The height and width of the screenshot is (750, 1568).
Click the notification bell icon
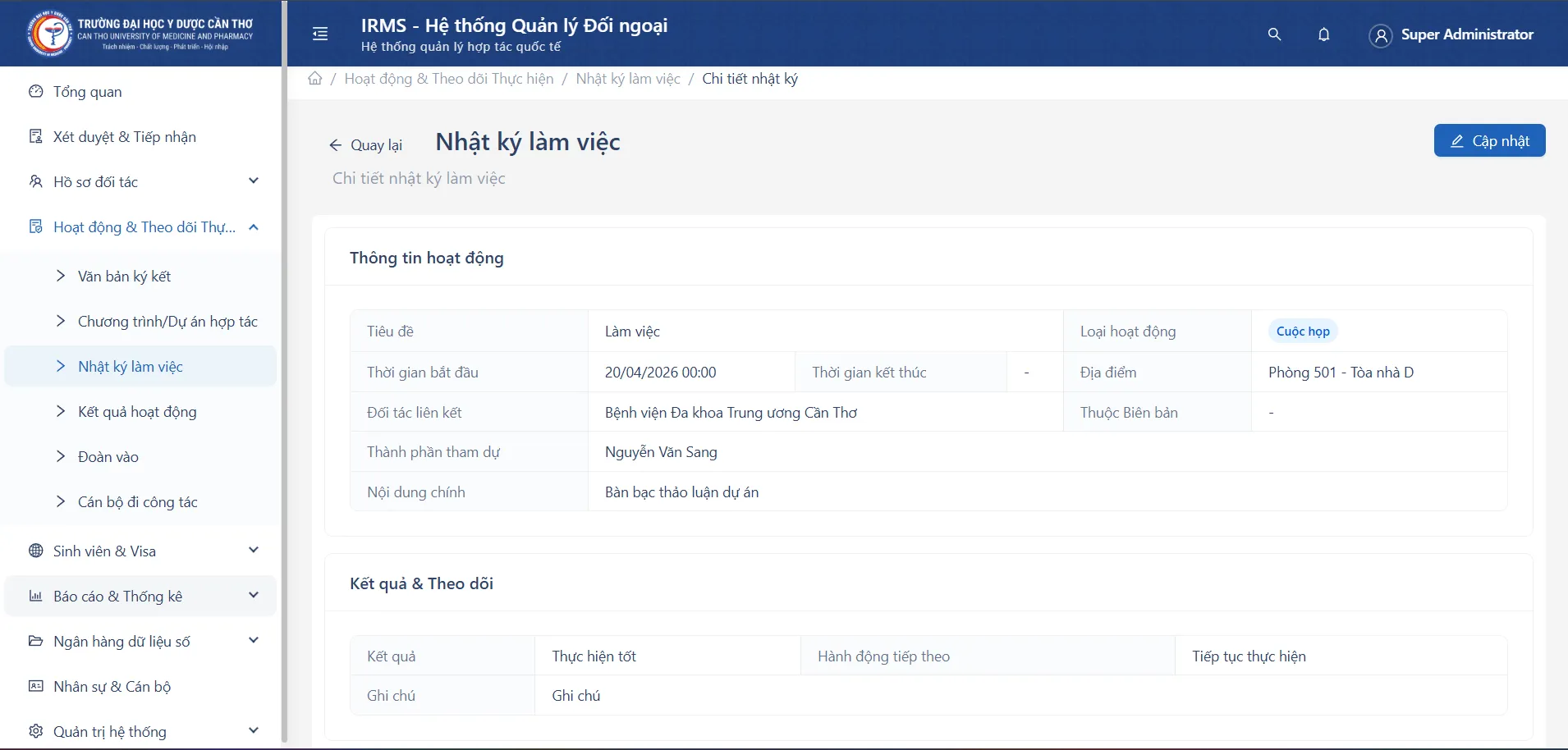1323,34
